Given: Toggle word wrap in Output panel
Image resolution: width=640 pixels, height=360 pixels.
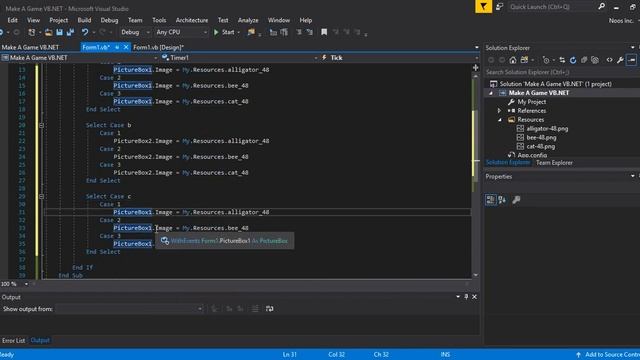Looking at the screenshot, I should click(x=269, y=309).
